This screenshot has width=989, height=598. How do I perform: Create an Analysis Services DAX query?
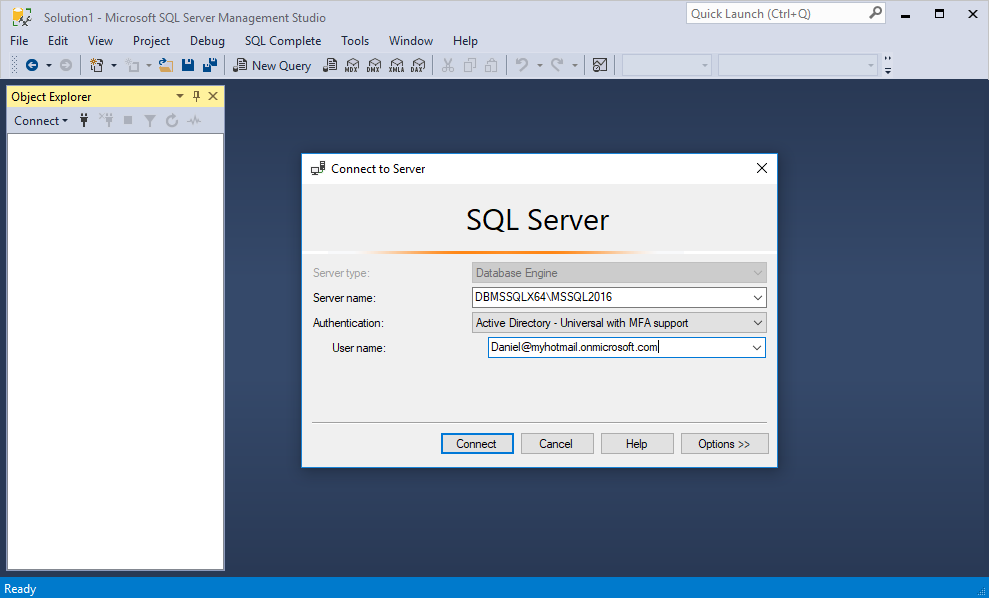coord(418,65)
